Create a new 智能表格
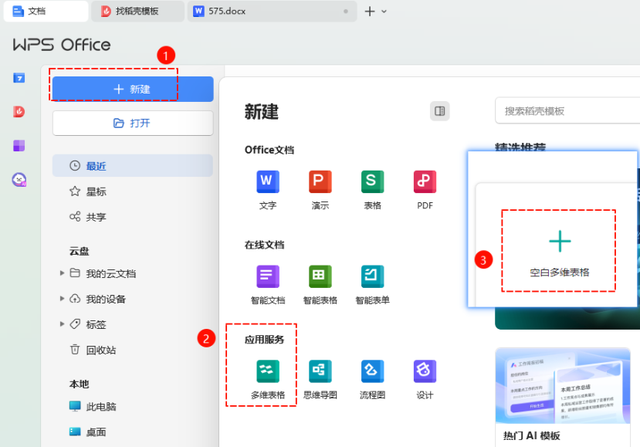This screenshot has width=640, height=447. (320, 285)
